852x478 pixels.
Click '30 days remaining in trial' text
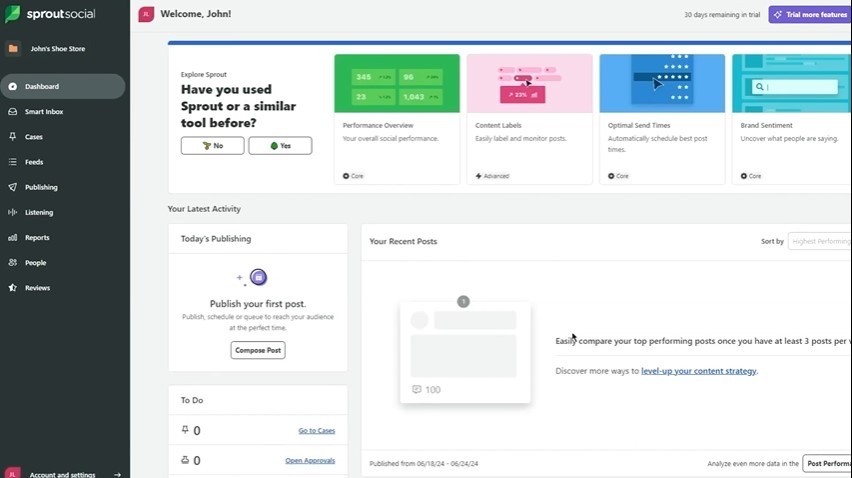coord(722,15)
